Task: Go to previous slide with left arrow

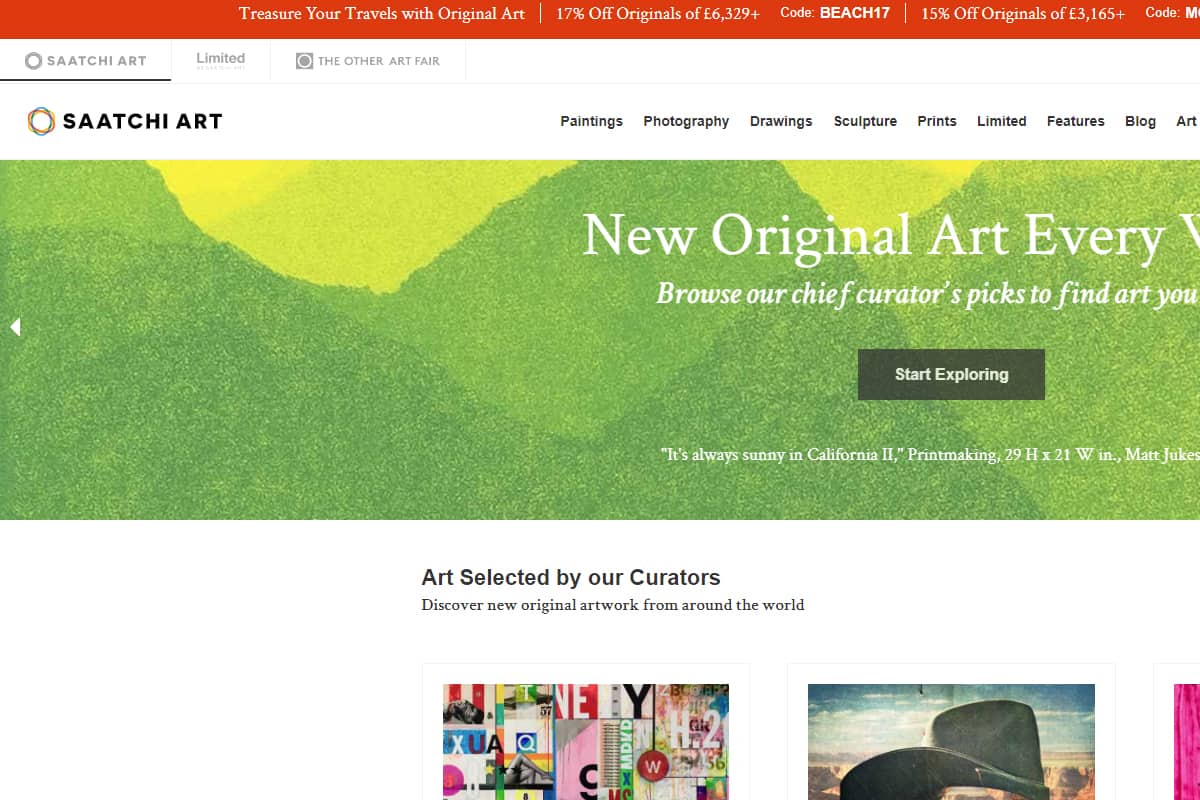Action: [14, 326]
